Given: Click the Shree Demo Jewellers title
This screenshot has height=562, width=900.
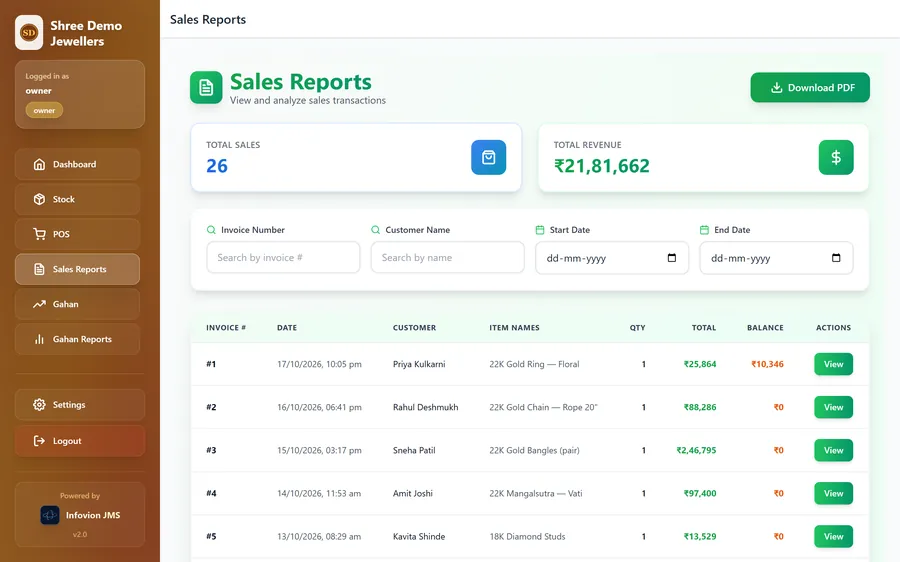Looking at the screenshot, I should point(86,33).
